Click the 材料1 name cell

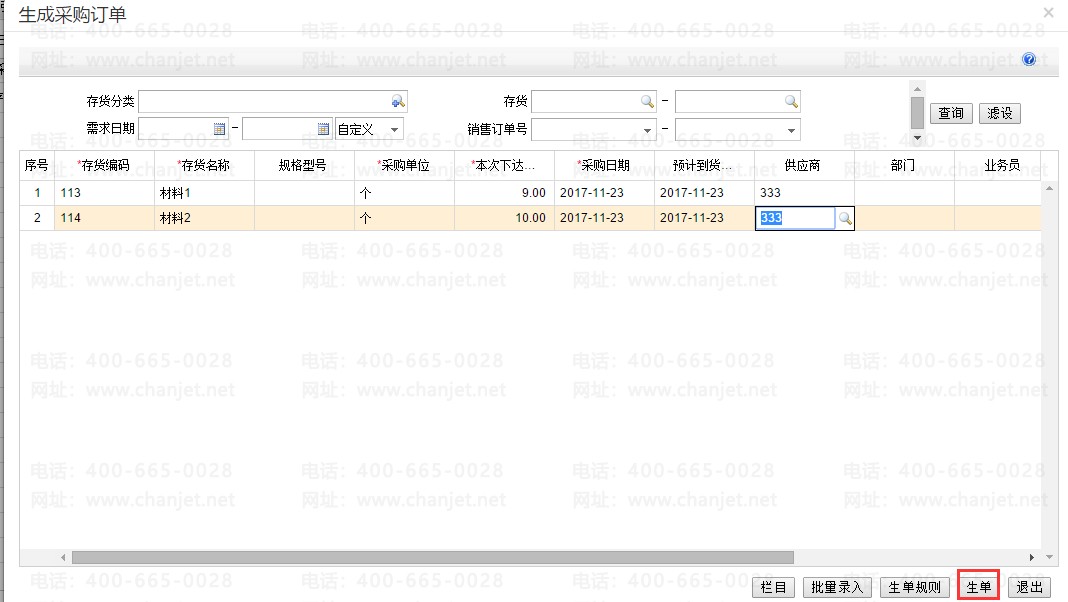pos(204,193)
